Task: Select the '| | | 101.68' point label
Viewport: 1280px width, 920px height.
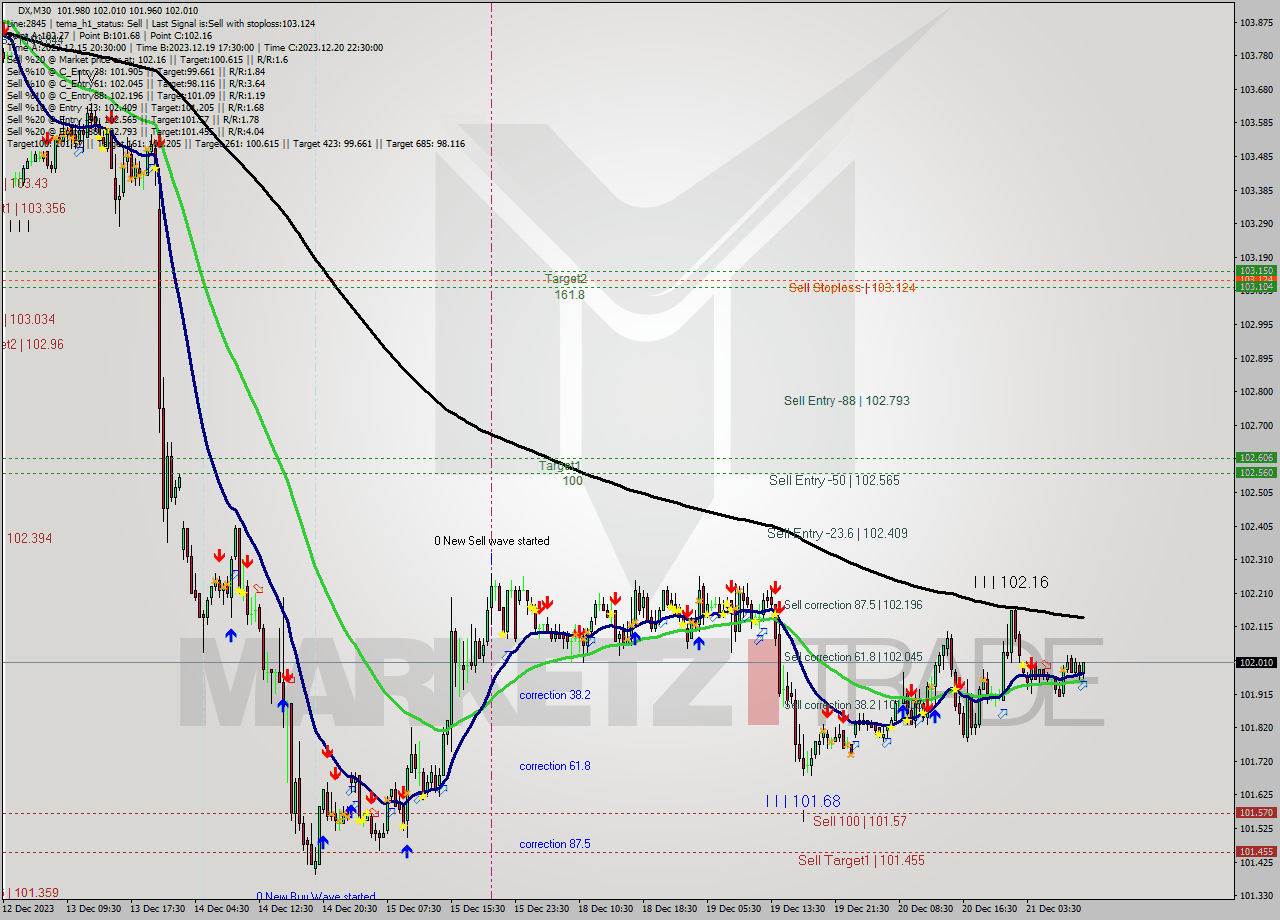Action: tap(803, 802)
